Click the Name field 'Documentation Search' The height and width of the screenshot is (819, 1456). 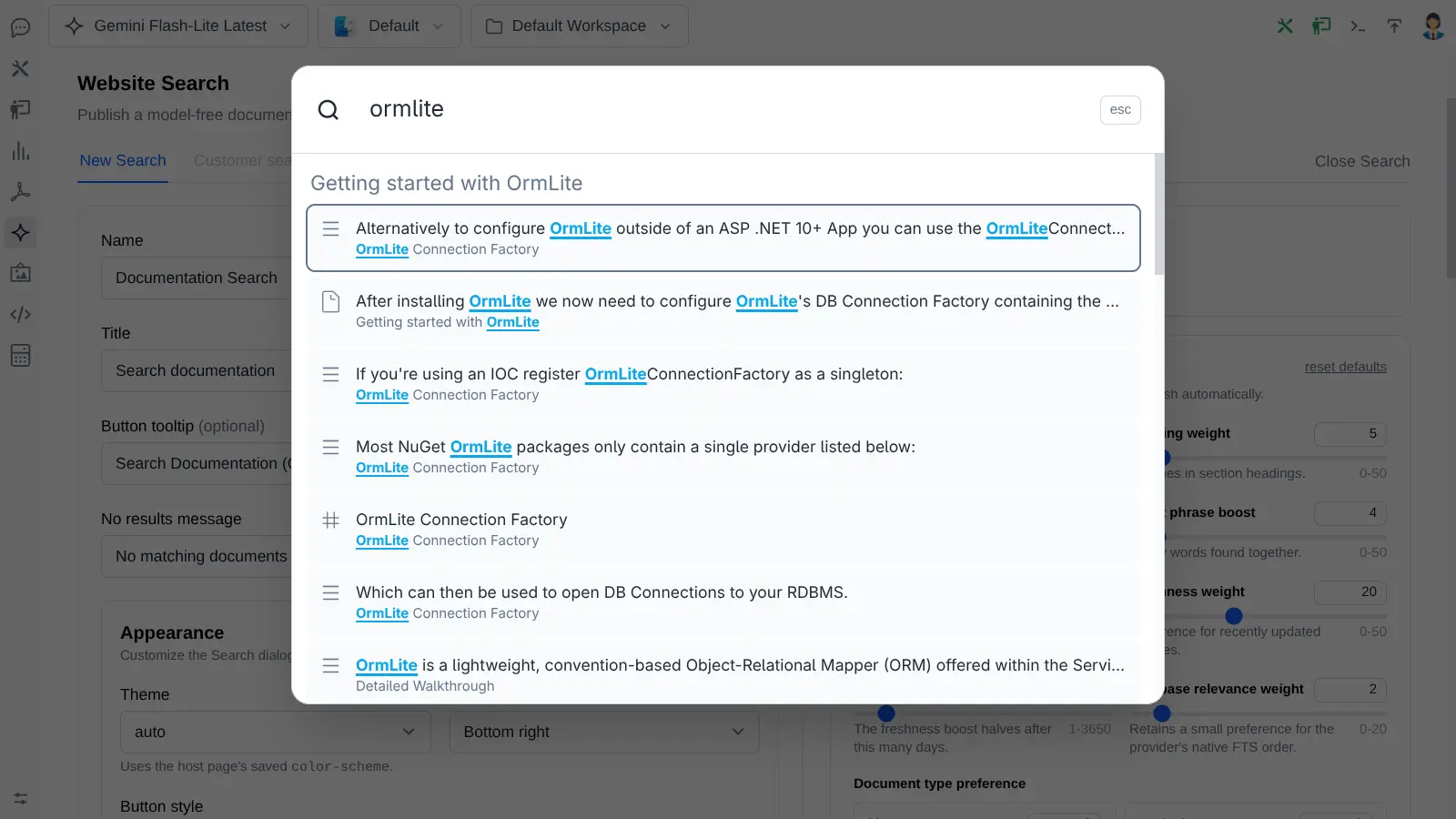click(x=196, y=278)
